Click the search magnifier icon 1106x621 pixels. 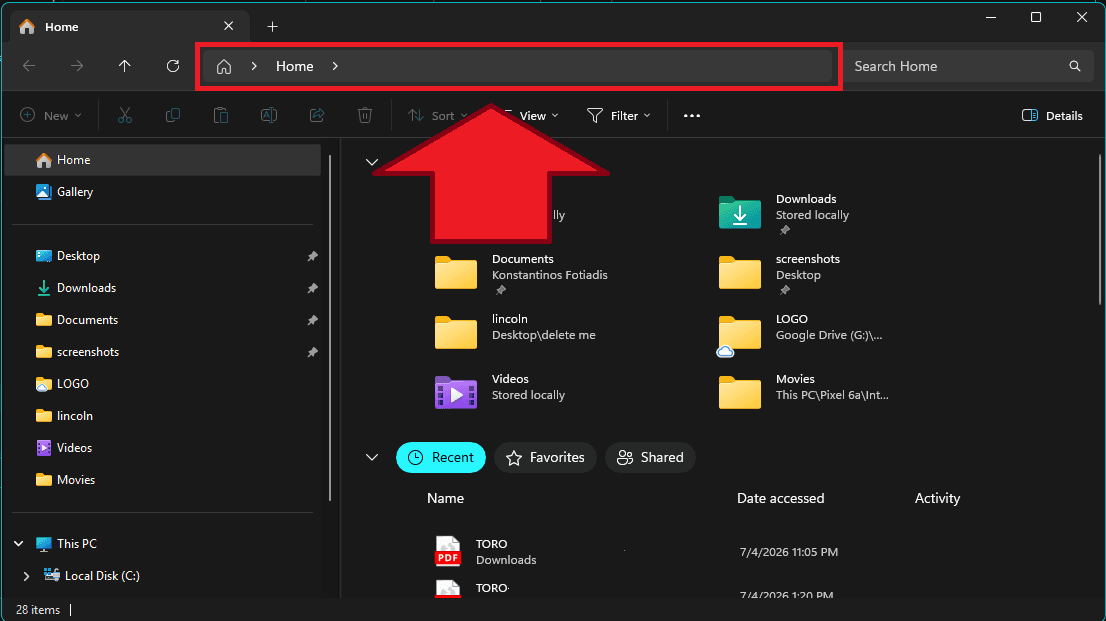pos(1074,66)
